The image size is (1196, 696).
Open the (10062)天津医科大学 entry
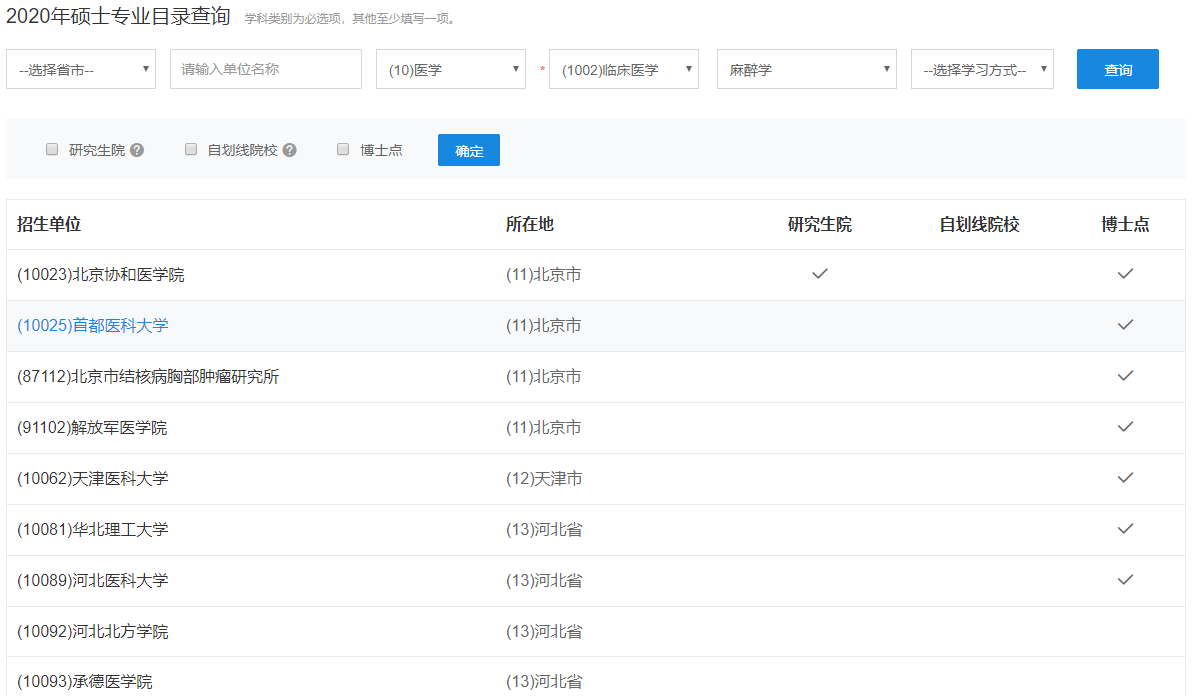tap(92, 478)
